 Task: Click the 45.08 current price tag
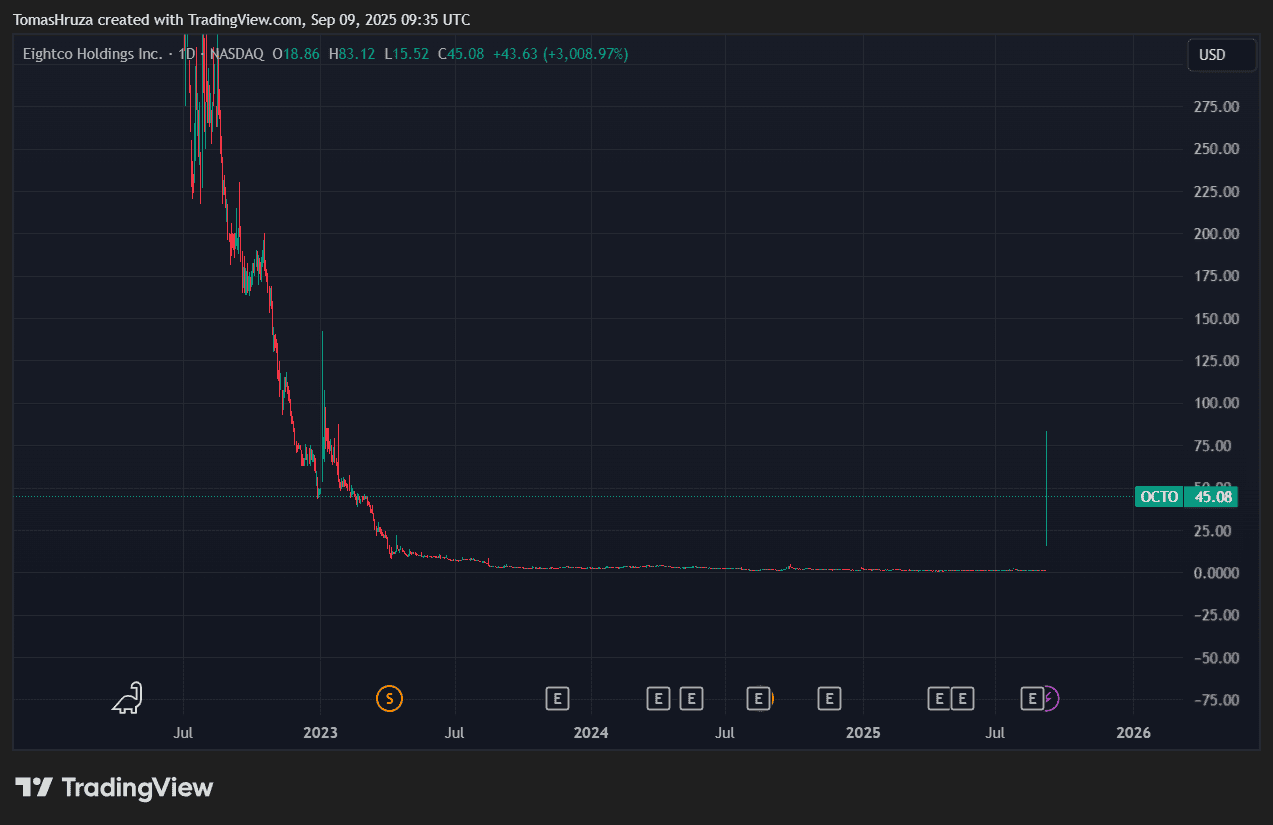coord(1211,497)
